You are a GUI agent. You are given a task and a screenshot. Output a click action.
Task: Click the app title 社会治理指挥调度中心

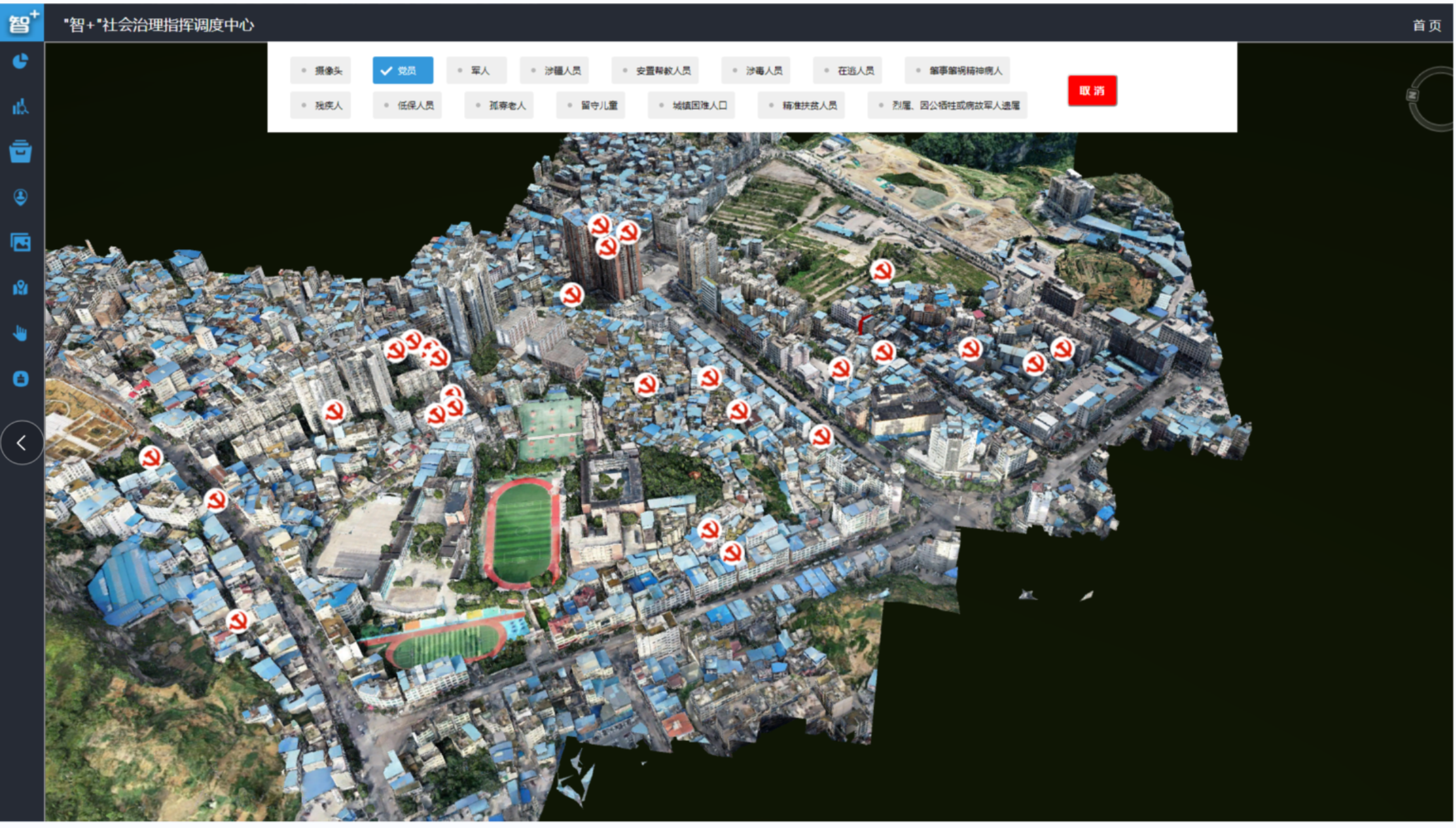pyautogui.click(x=159, y=25)
